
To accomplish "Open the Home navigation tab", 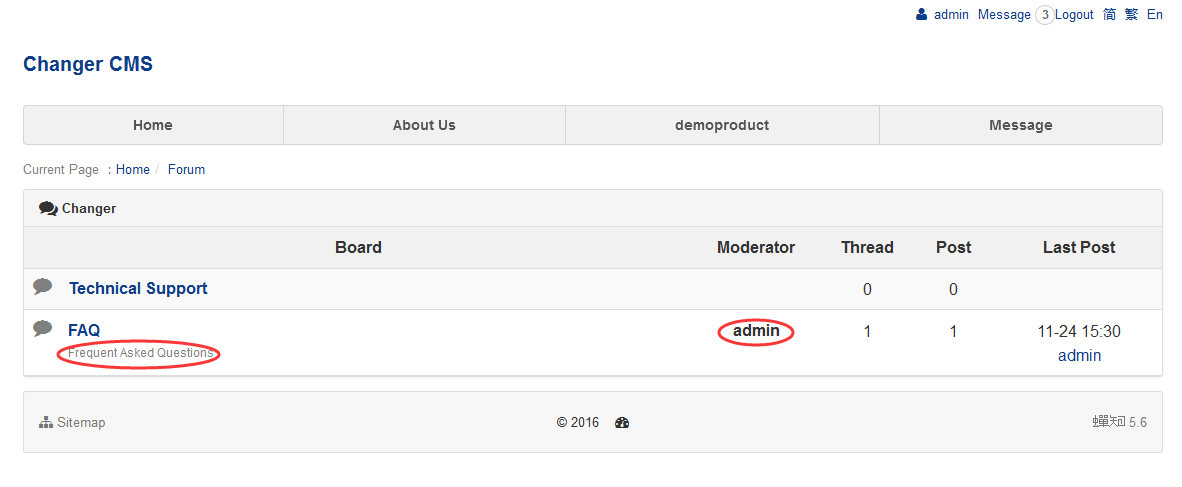I will tap(153, 125).
